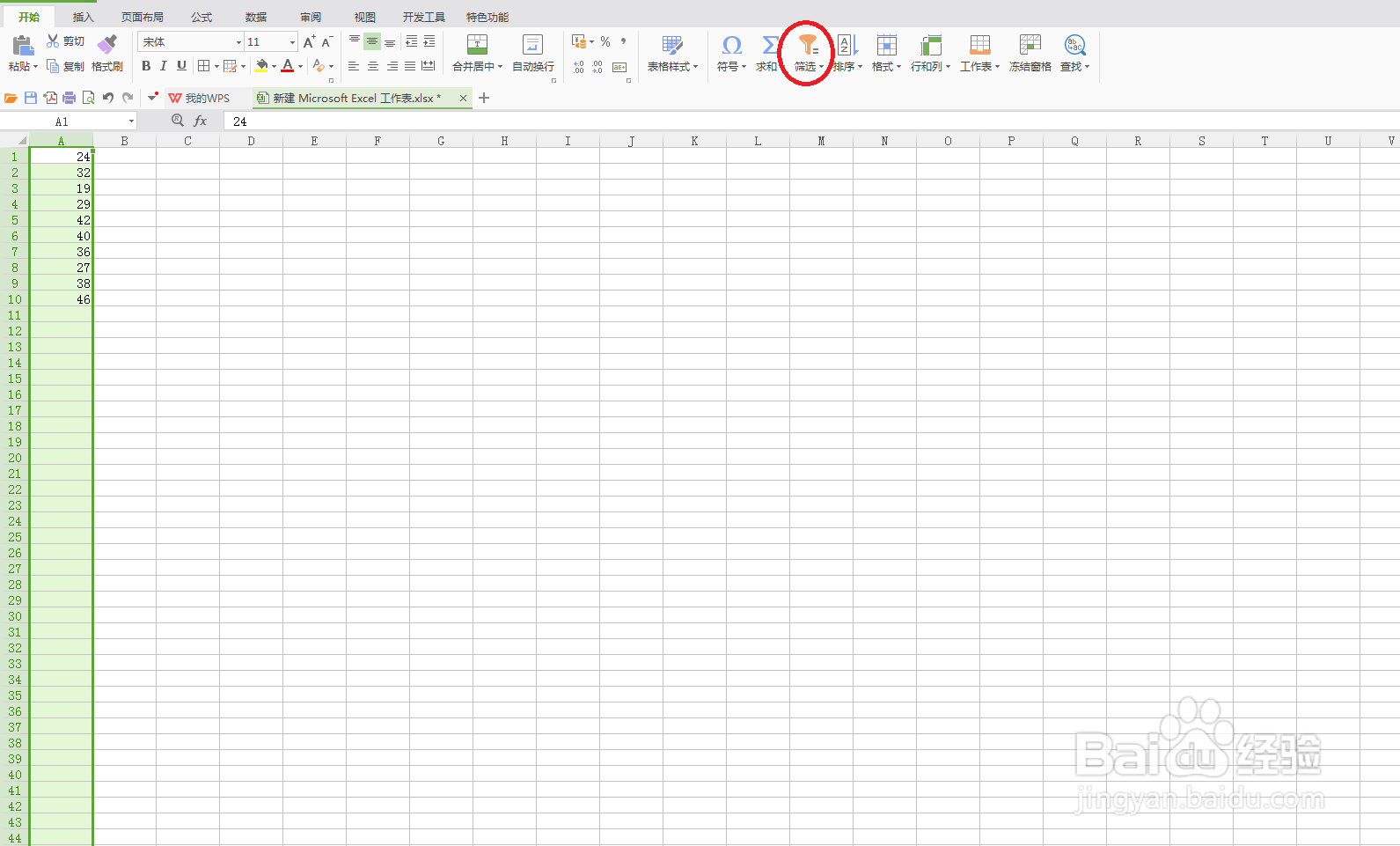Switch to the Review (审阅) tab
1400x846 pixels.
(311, 17)
